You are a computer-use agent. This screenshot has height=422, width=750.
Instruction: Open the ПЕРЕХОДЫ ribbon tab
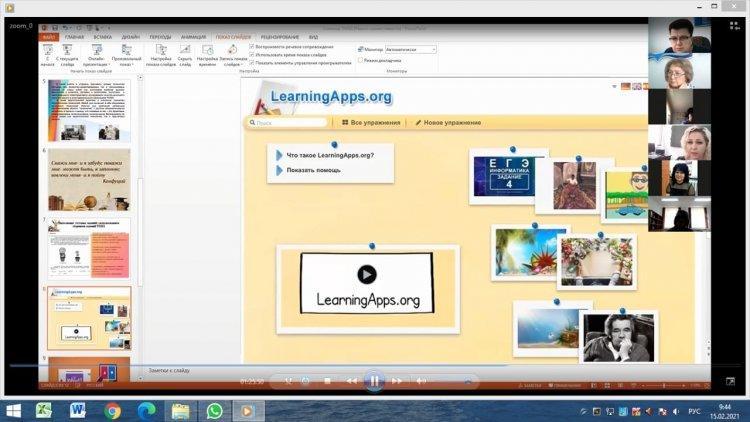[160, 37]
